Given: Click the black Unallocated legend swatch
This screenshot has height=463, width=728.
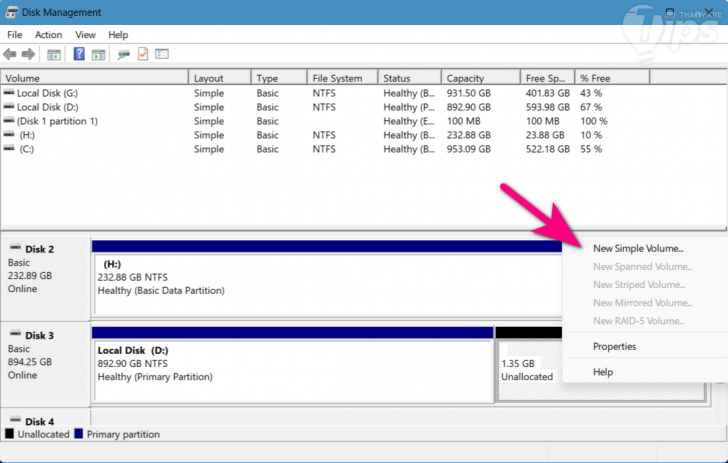Looking at the screenshot, I should (x=9, y=434).
